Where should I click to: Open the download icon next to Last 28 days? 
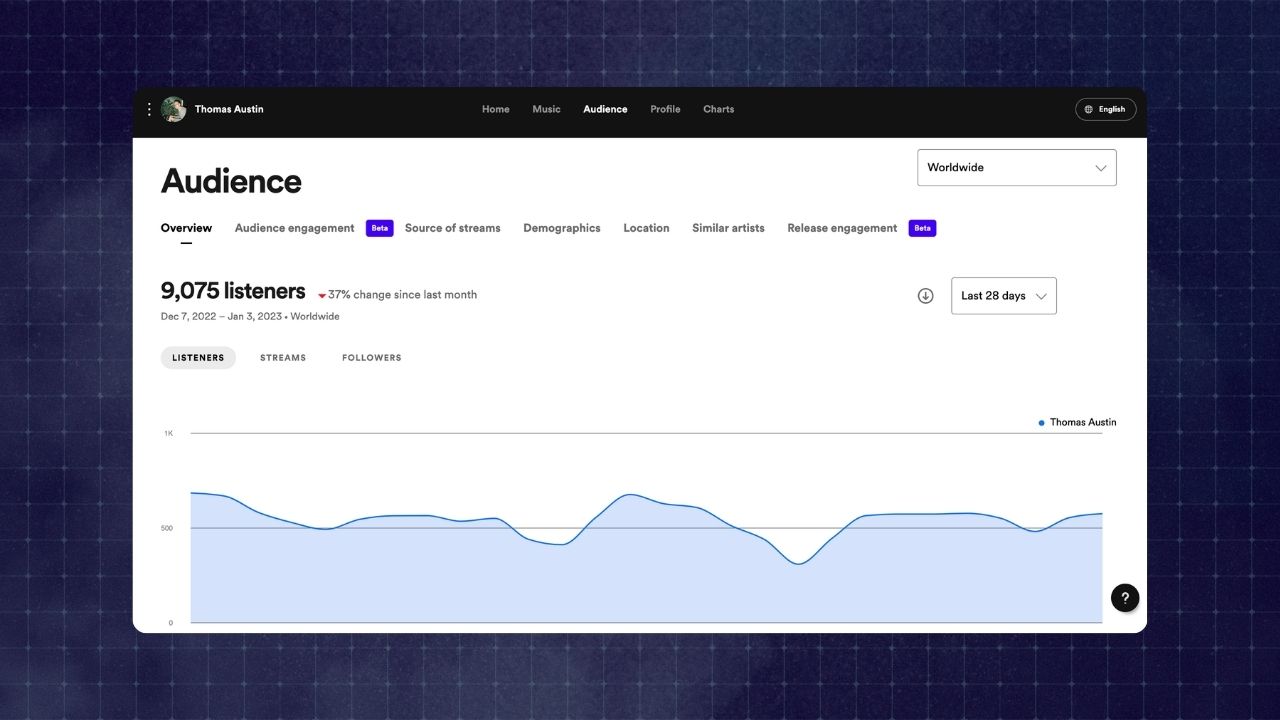pyautogui.click(x=925, y=295)
